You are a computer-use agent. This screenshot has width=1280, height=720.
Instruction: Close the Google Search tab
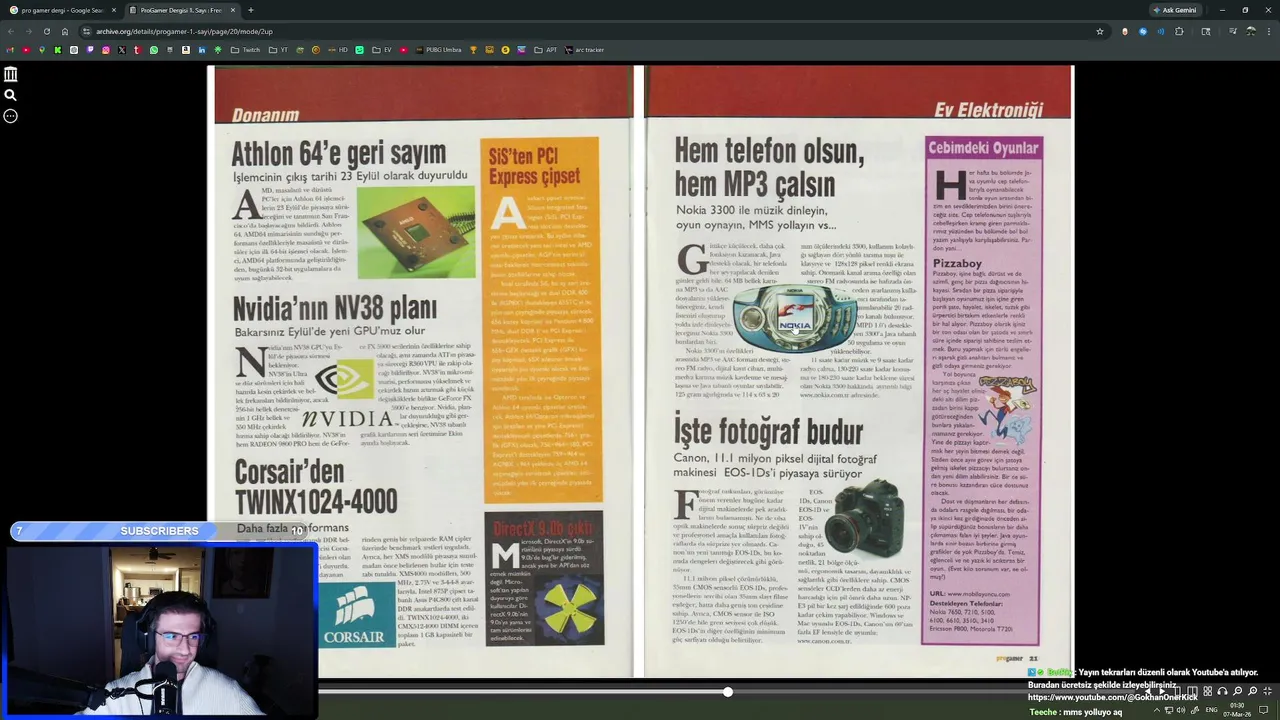pyautogui.click(x=114, y=10)
